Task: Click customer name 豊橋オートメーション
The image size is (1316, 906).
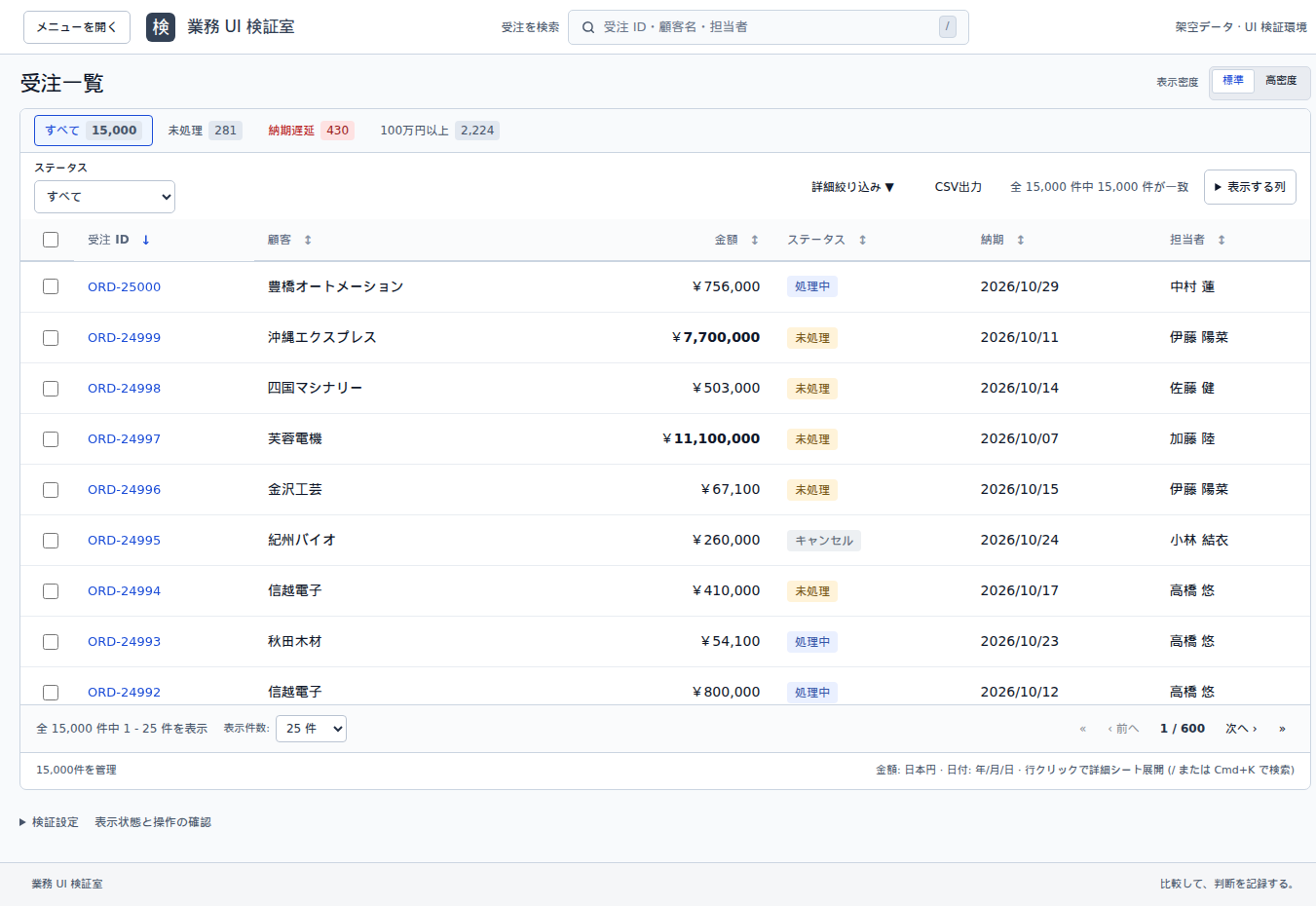Action: [x=336, y=286]
